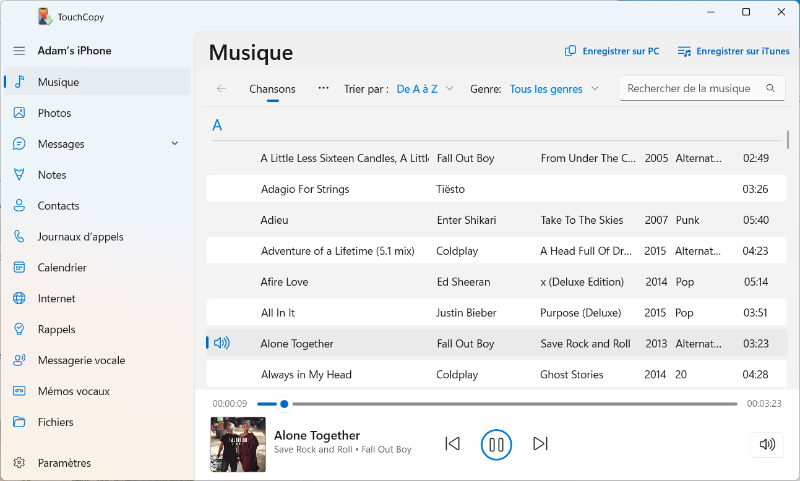Select the Chansons tab
800x481 pixels.
point(272,89)
